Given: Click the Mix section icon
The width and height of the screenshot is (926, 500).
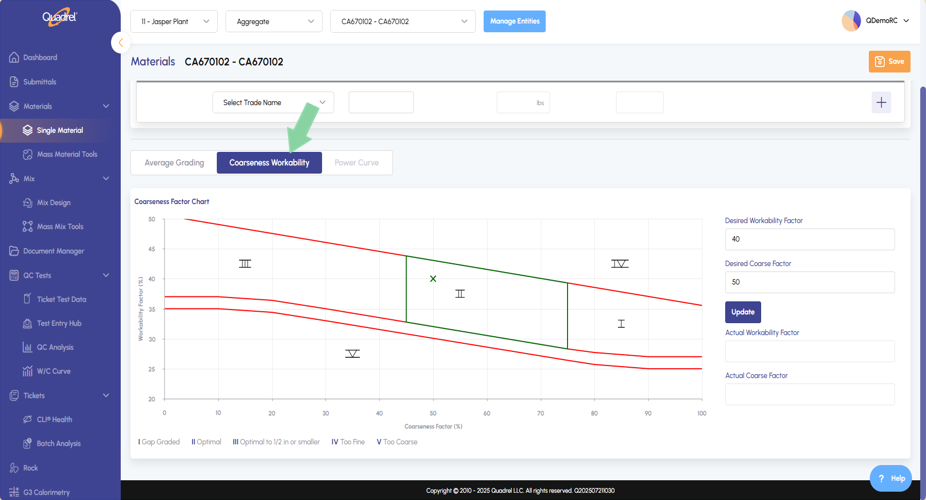Looking at the screenshot, I should pyautogui.click(x=14, y=178).
